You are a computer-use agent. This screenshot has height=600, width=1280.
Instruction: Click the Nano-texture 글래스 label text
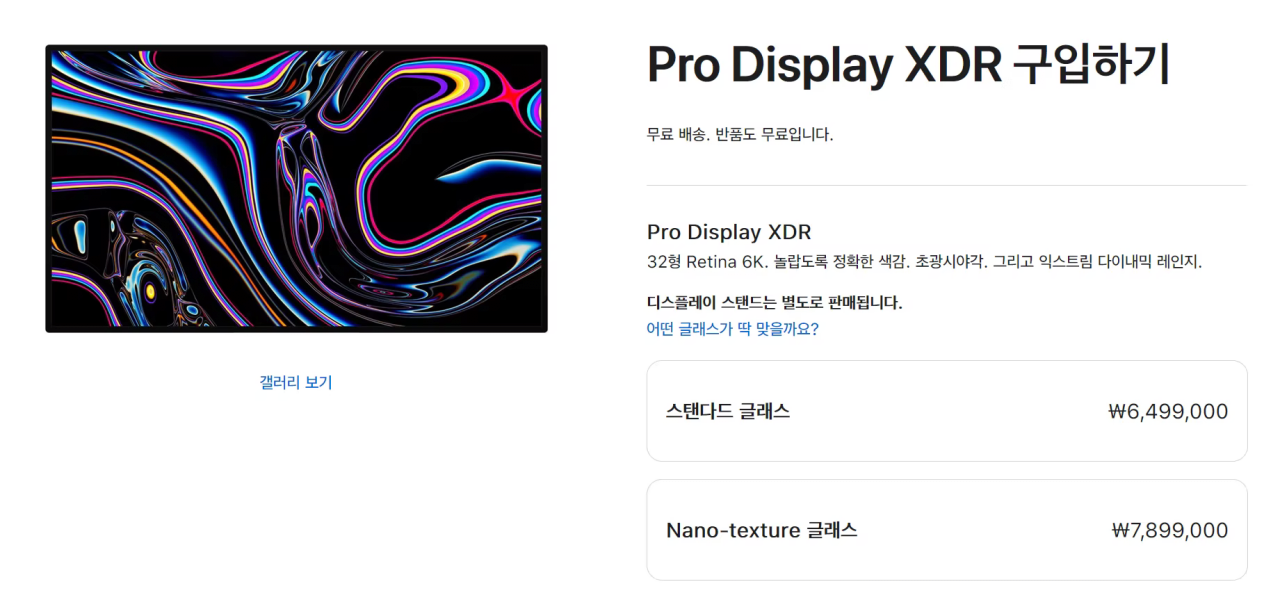tap(762, 530)
